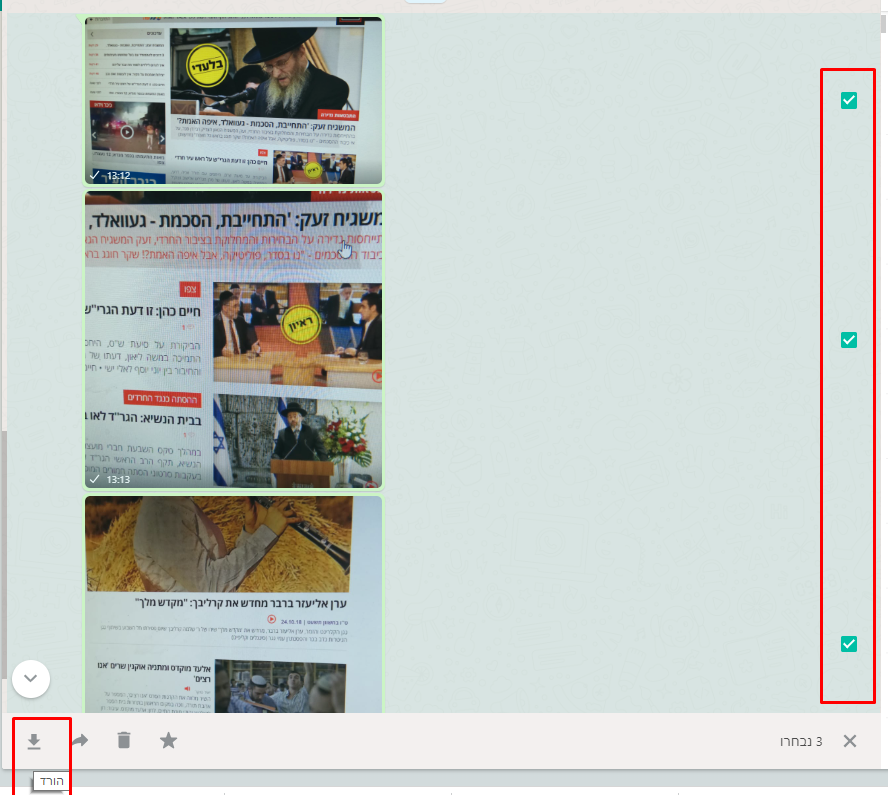Click the sent checkmark beside 13:12
Viewport: 888px width, 795px height.
[x=95, y=175]
